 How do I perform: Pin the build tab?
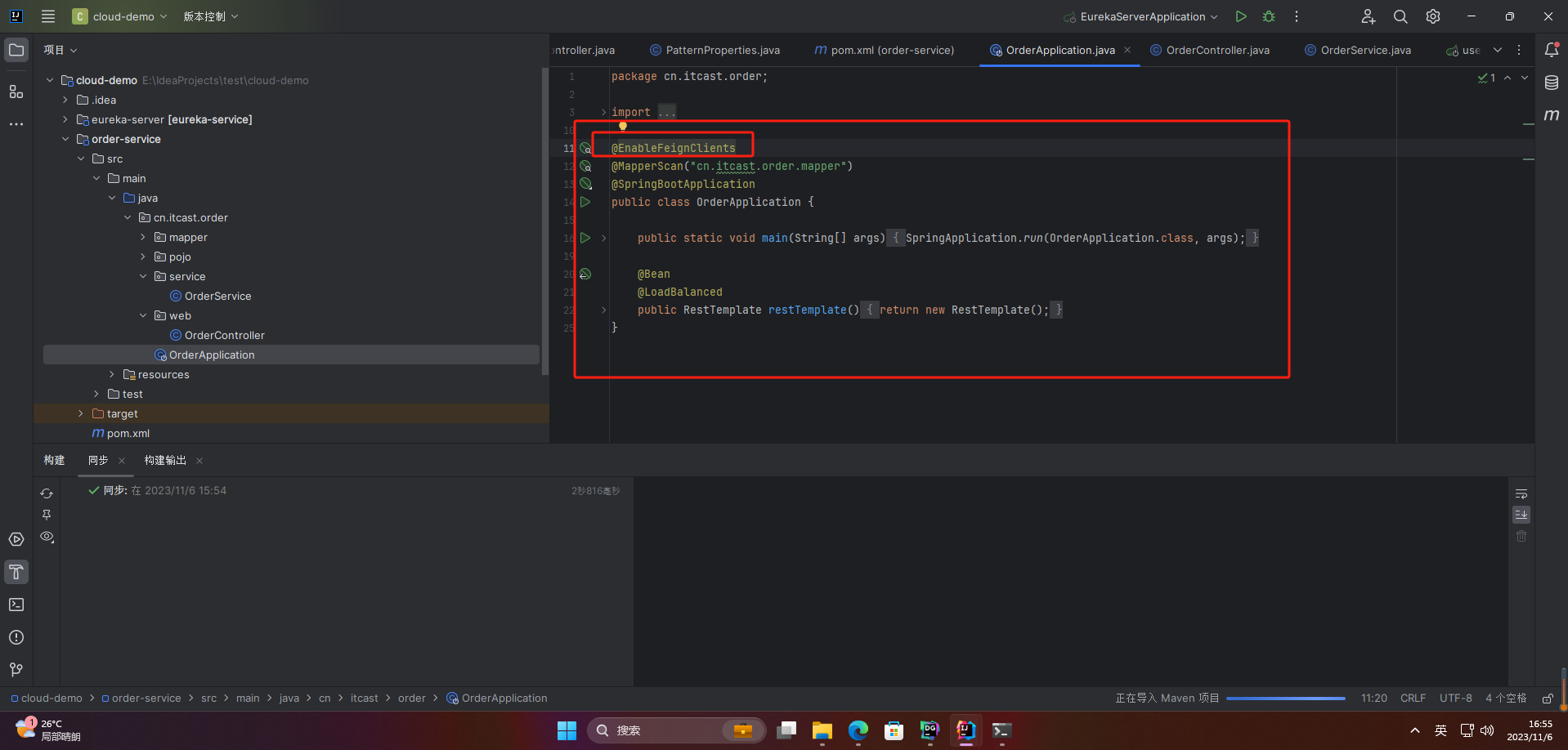47,515
